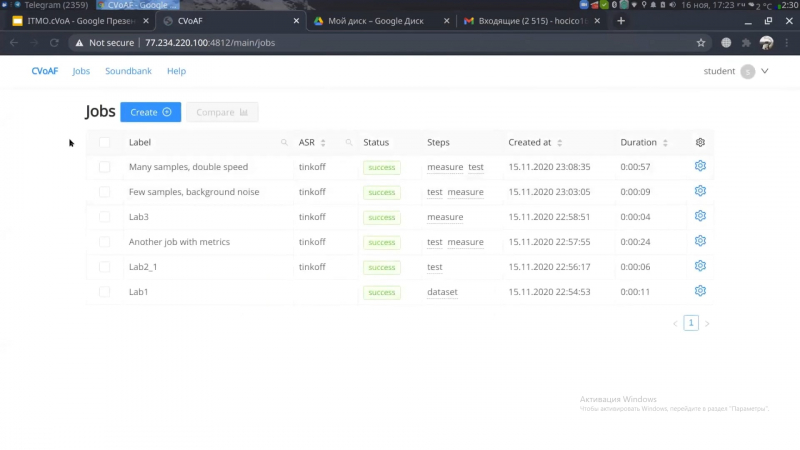This screenshot has width=800, height=450.
Task: Click search icon in ASR column header
Action: pos(349,143)
